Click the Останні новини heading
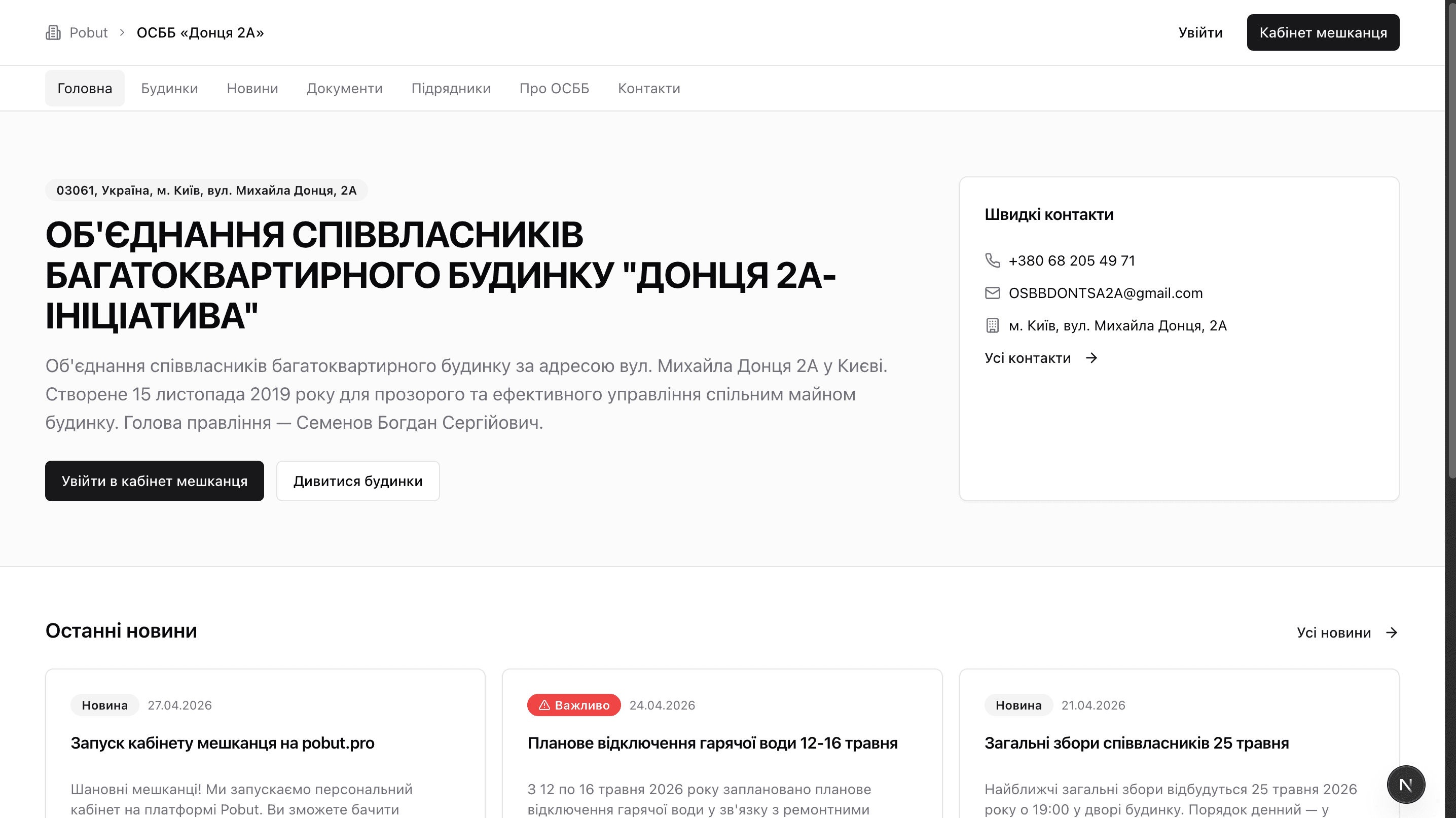 [121, 631]
